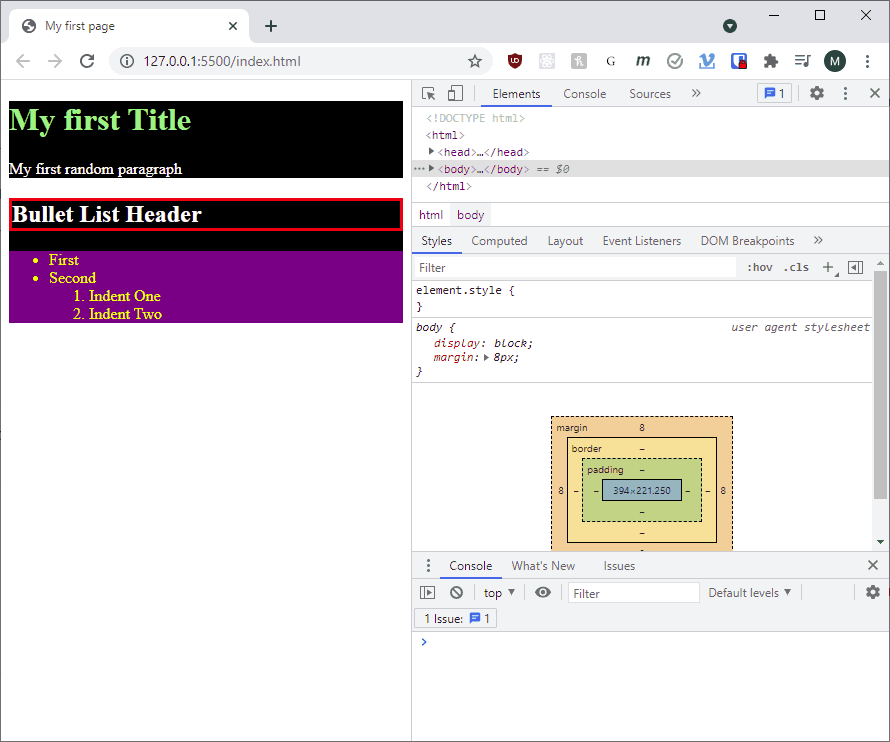The width and height of the screenshot is (890, 742).
Task: Switch to the Computed styles tab
Action: [499, 241]
